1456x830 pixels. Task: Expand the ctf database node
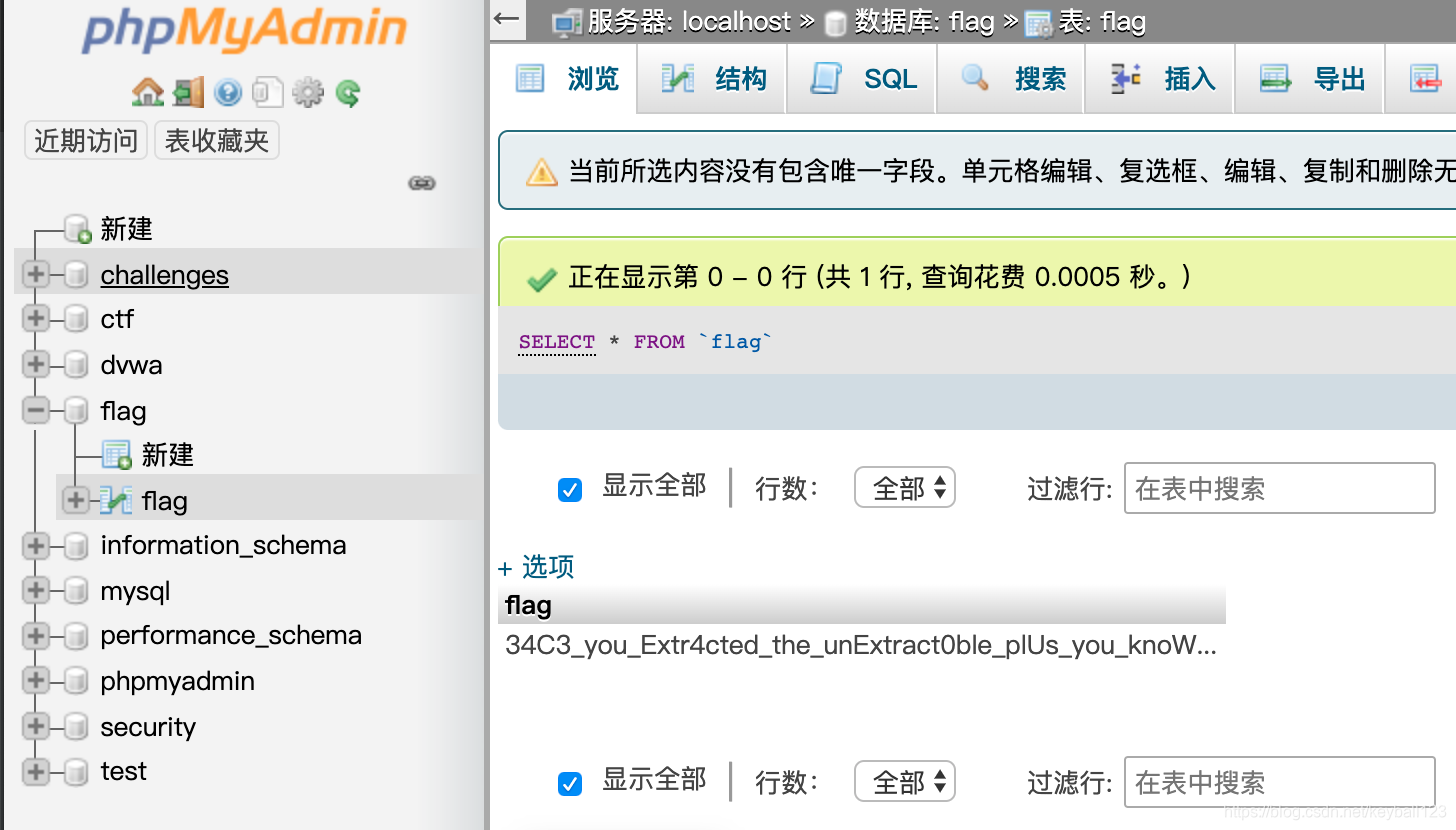pos(36,319)
